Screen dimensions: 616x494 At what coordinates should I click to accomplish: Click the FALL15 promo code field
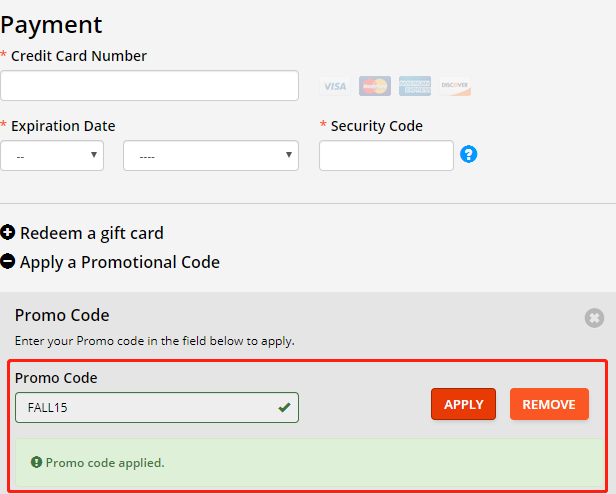pyautogui.click(x=157, y=408)
